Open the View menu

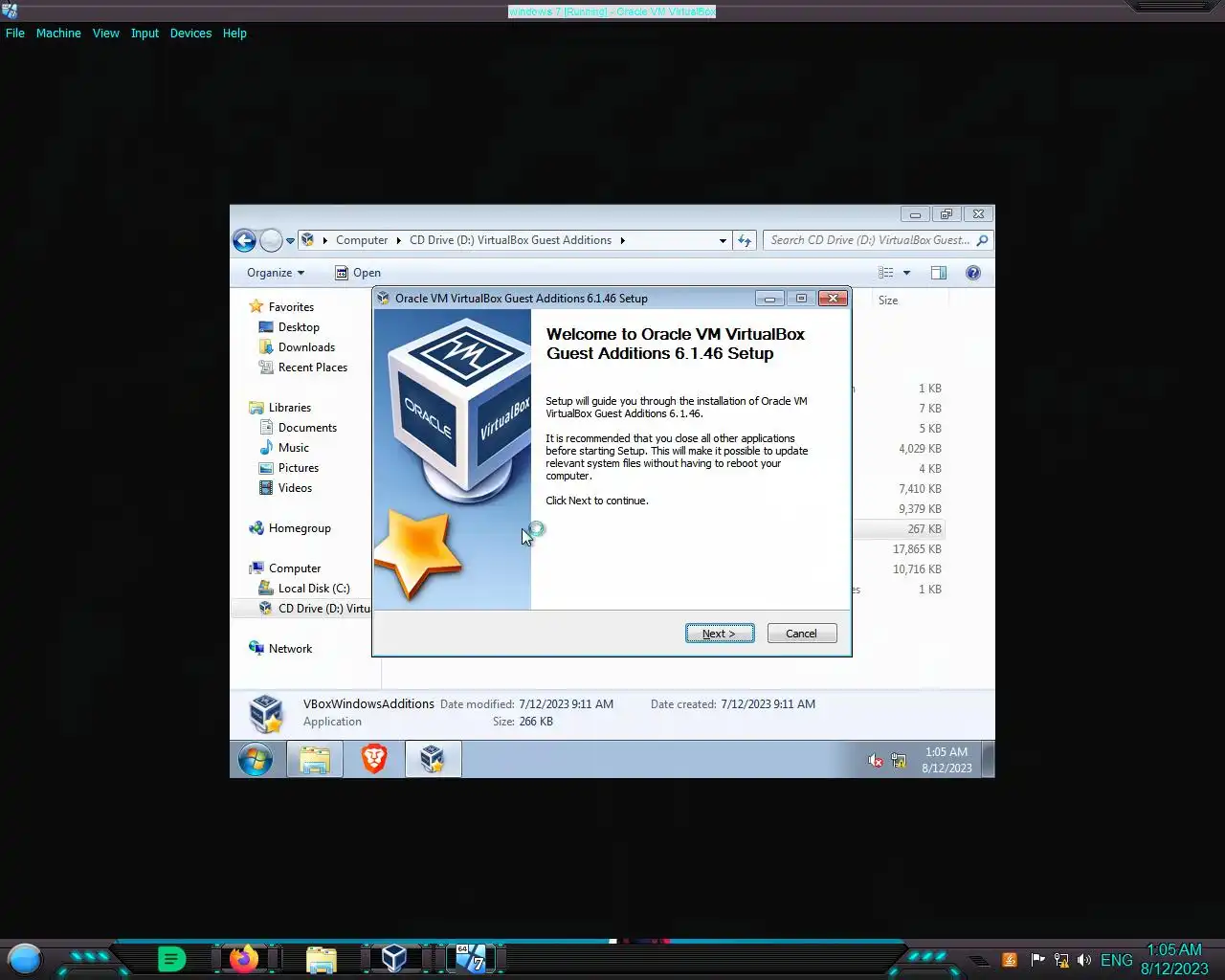[x=105, y=33]
